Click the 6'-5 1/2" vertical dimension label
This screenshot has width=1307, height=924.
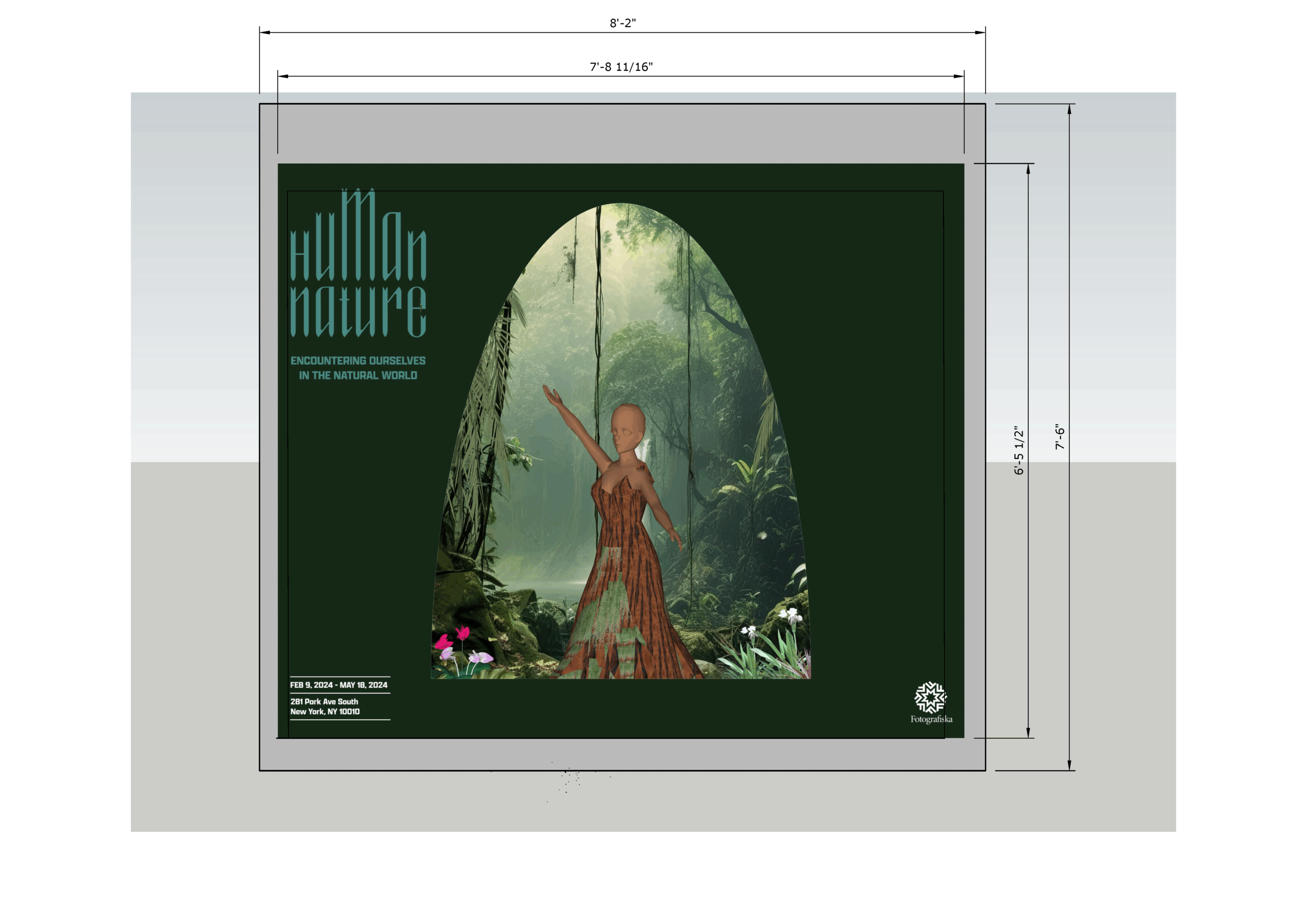1019,450
